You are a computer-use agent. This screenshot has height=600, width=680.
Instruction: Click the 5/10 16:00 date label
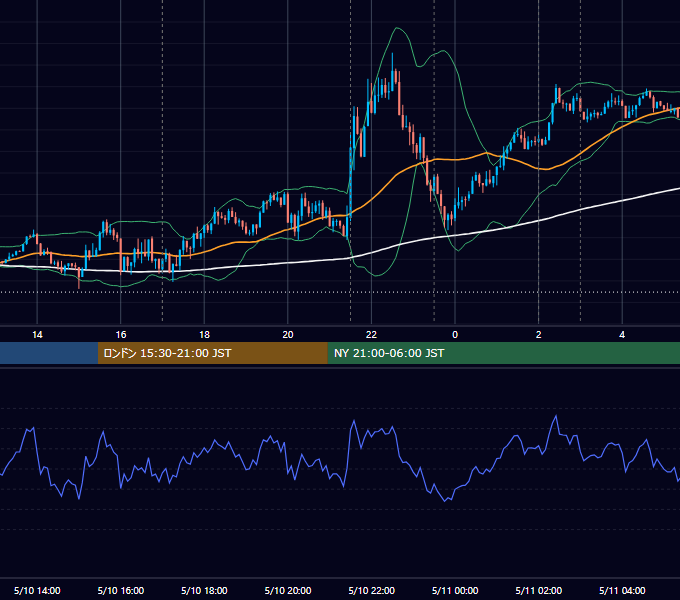click(x=121, y=590)
